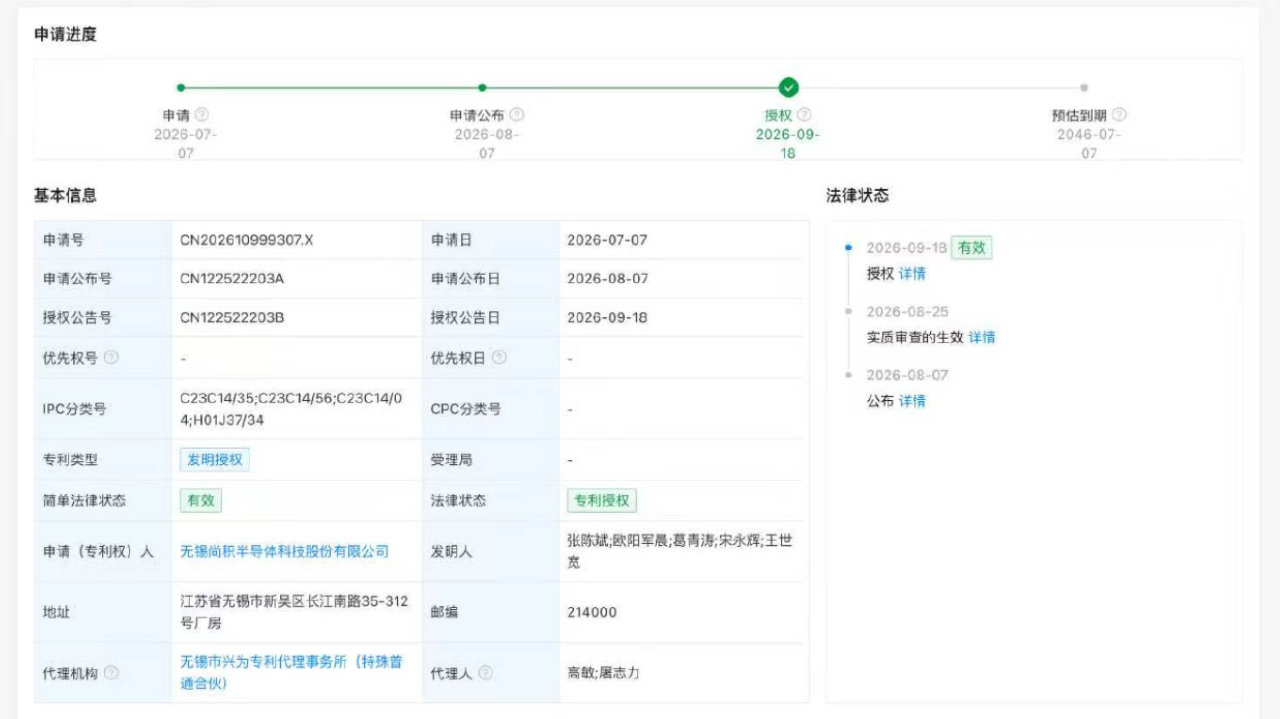
Task: Click the 申请进度 section heading
Action: tap(65, 35)
